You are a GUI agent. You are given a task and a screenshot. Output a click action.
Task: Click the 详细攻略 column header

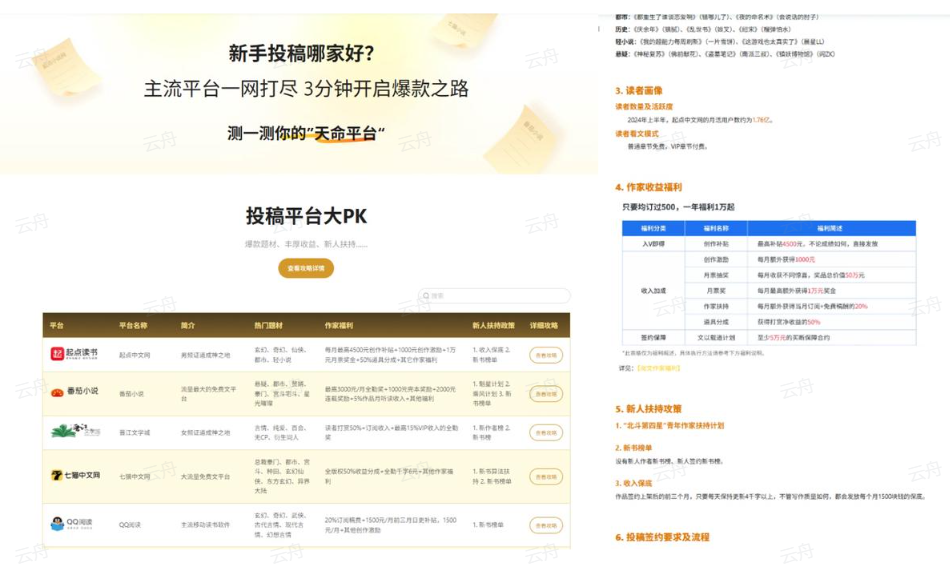544,325
